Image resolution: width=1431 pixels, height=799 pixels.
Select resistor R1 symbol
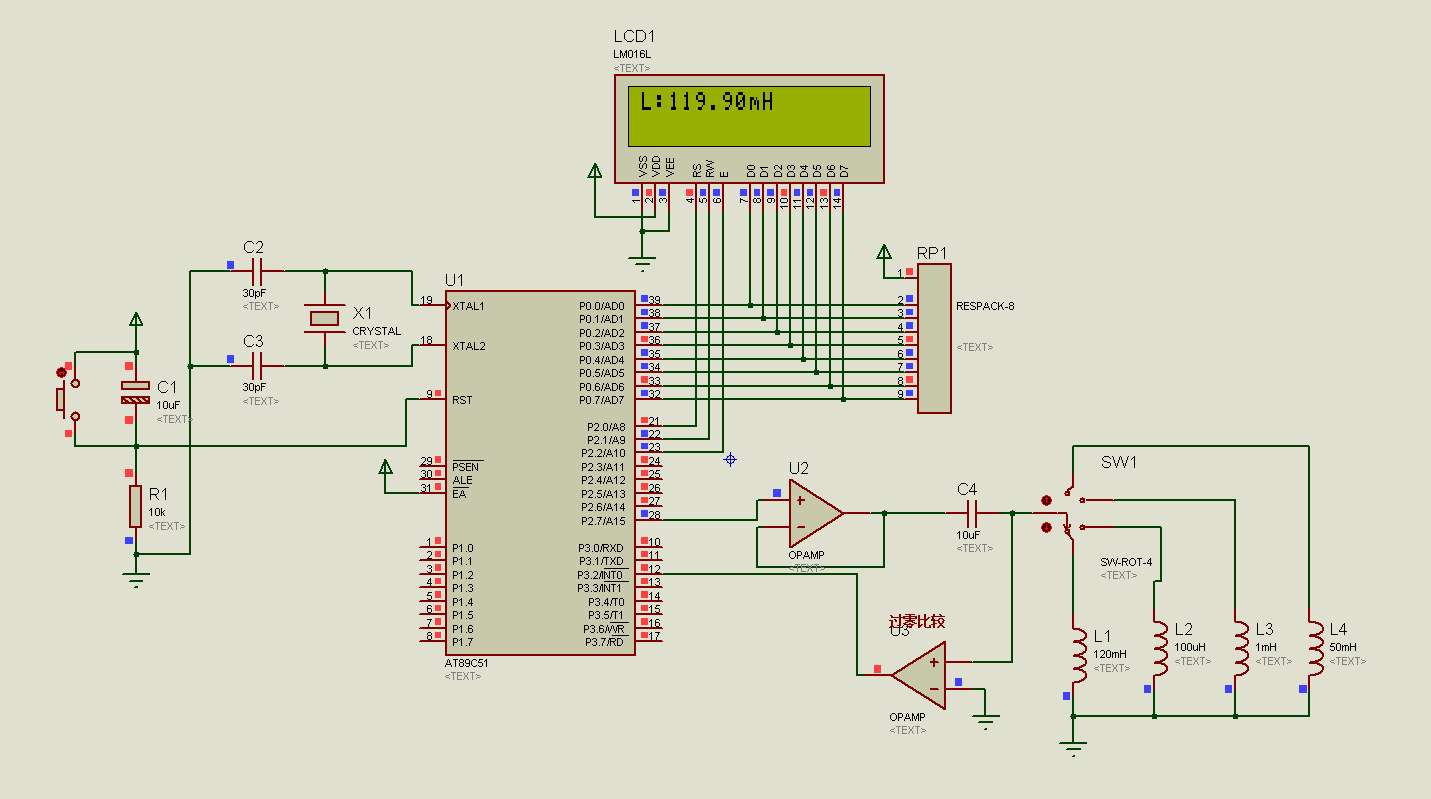tap(135, 506)
